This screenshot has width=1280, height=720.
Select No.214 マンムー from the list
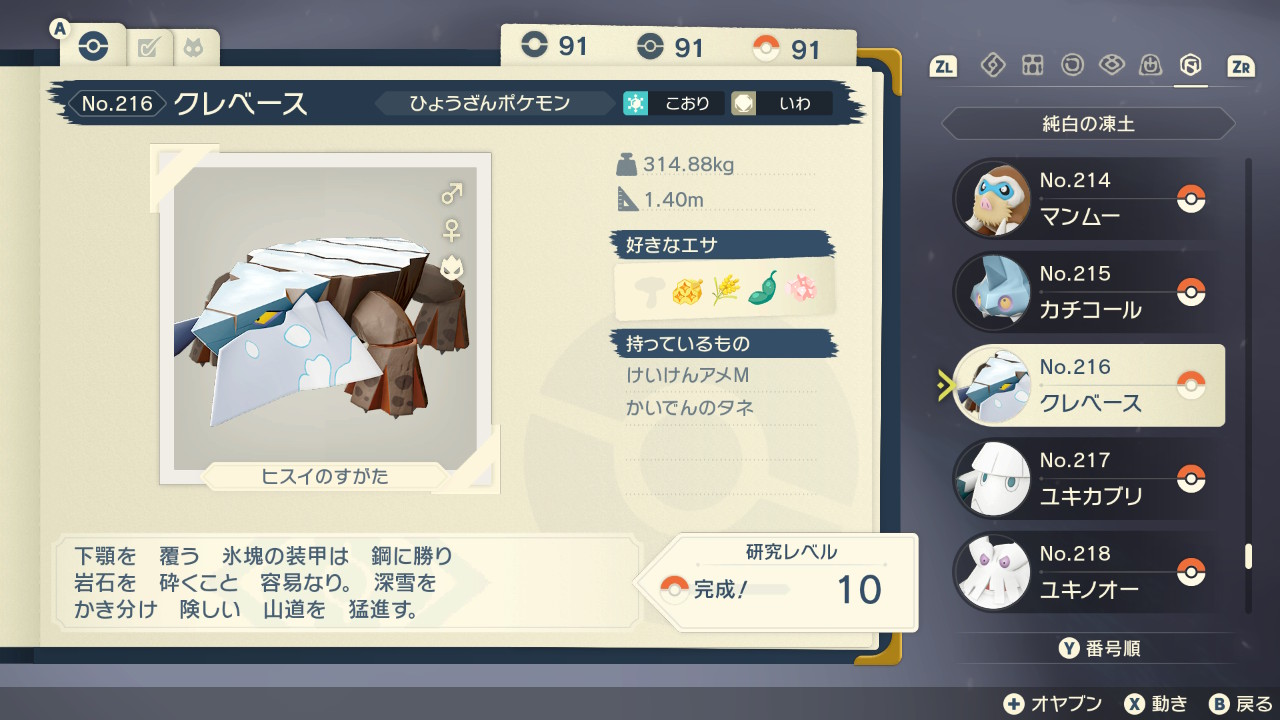pyautogui.click(x=1088, y=198)
